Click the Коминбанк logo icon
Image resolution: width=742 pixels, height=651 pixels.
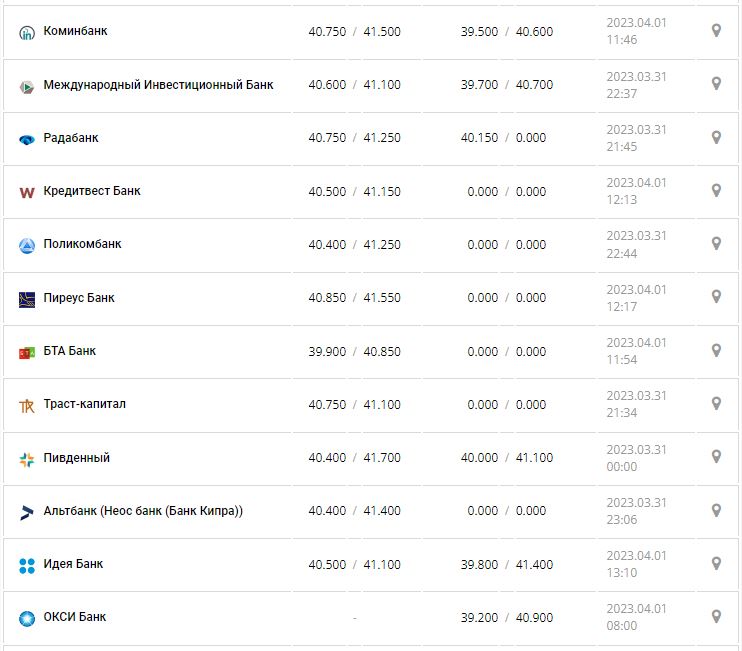pos(27,32)
